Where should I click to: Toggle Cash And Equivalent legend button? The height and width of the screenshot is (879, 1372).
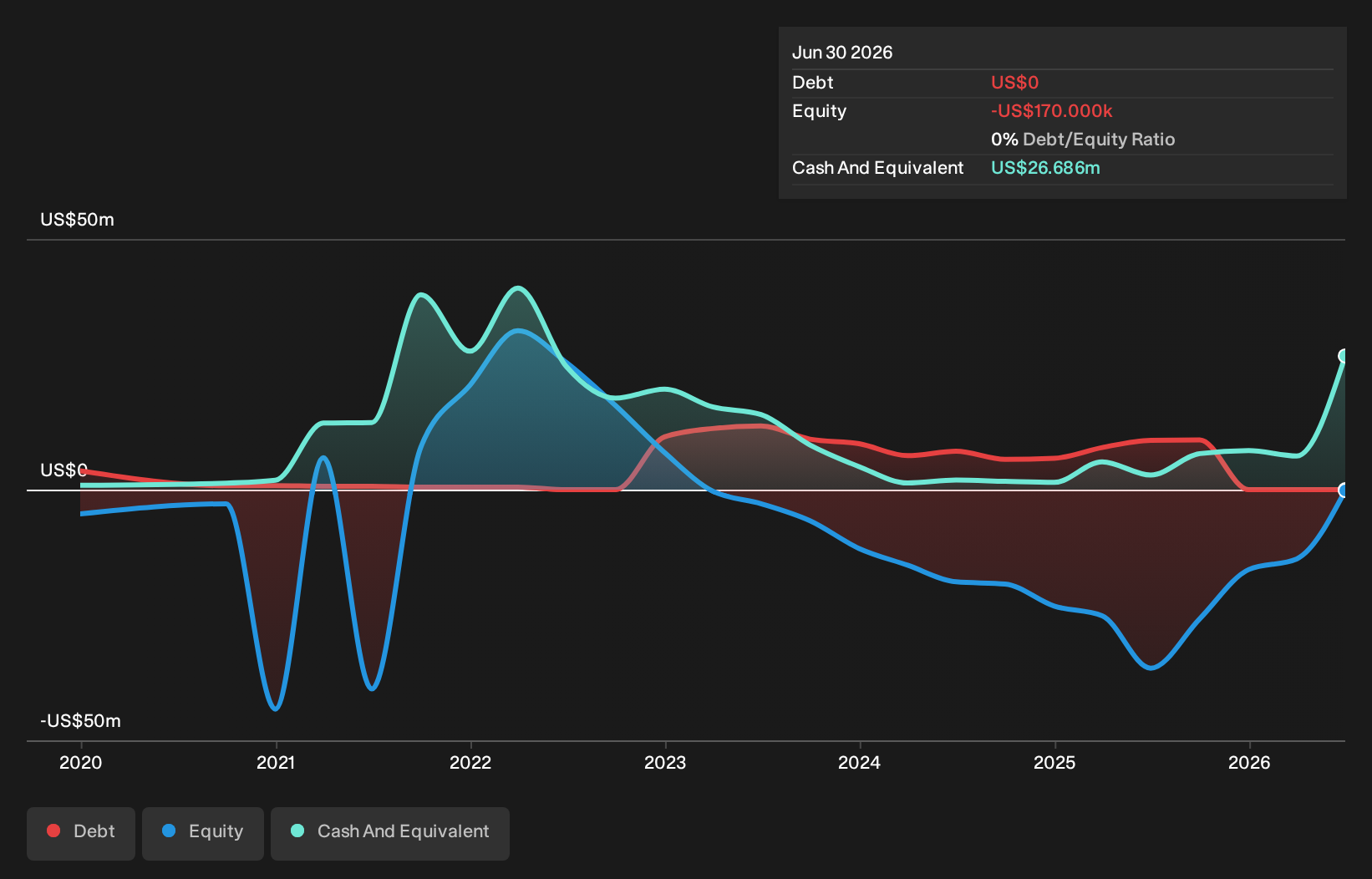[390, 833]
